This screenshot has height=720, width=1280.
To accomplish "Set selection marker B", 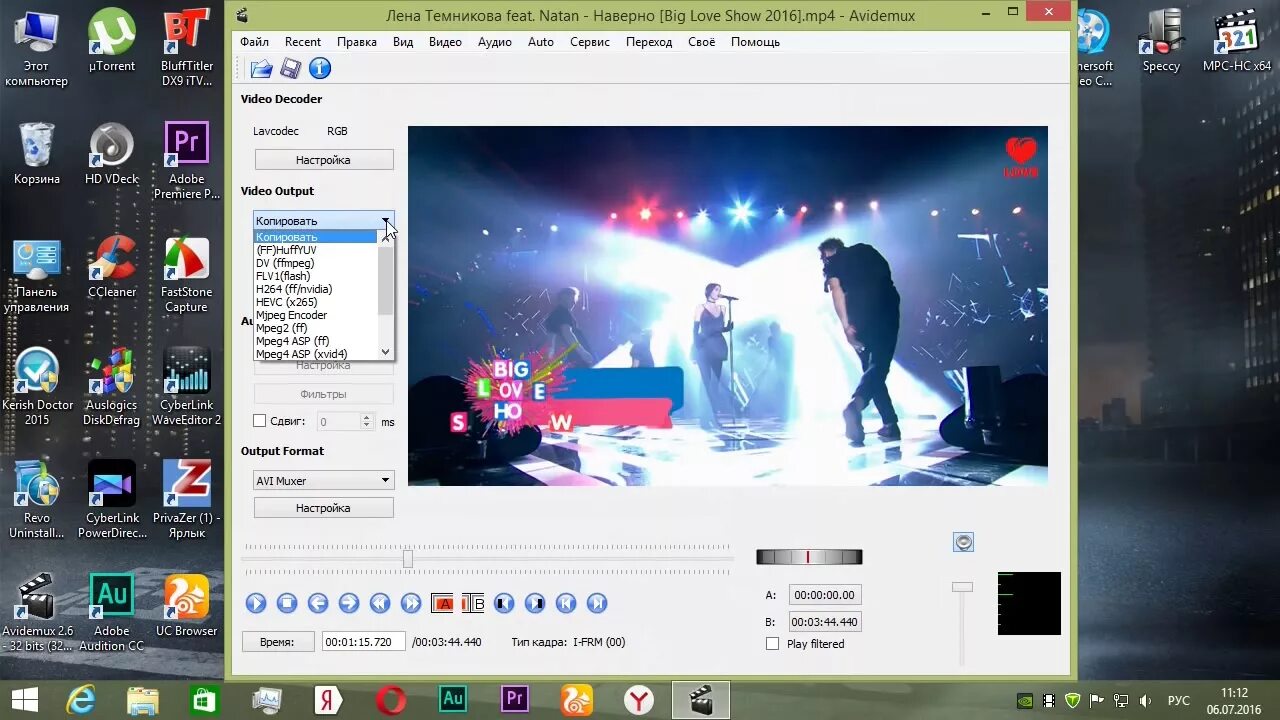I will coord(473,603).
